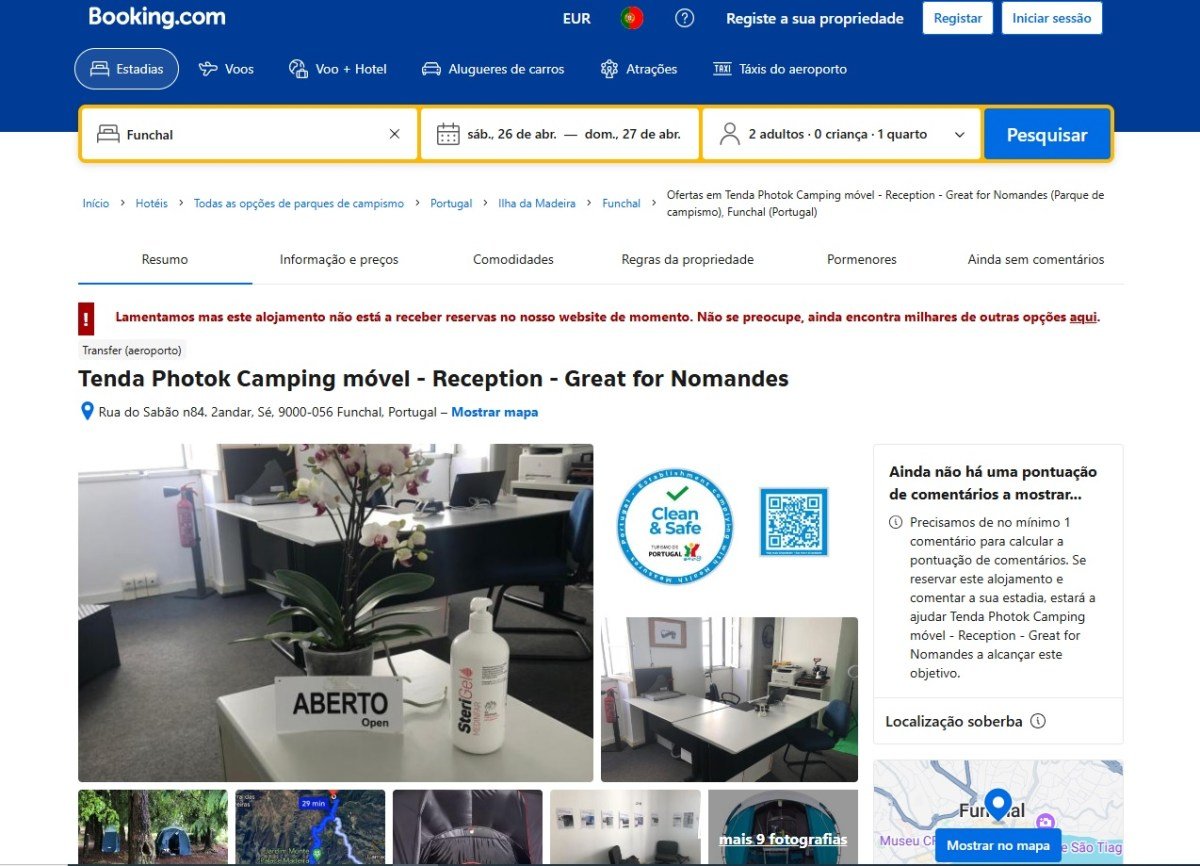Clear the destination with the X icon

click(x=394, y=134)
